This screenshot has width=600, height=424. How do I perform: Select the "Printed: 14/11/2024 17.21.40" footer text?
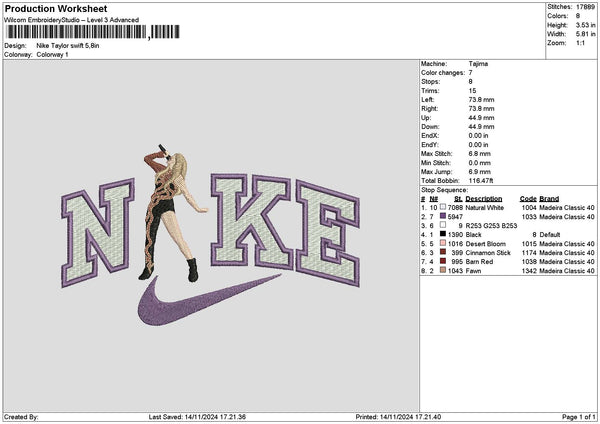coord(398,417)
